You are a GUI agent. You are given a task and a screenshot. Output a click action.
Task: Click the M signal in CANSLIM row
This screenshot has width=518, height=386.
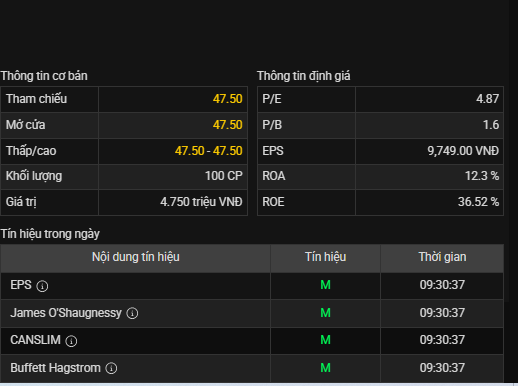[325, 340]
